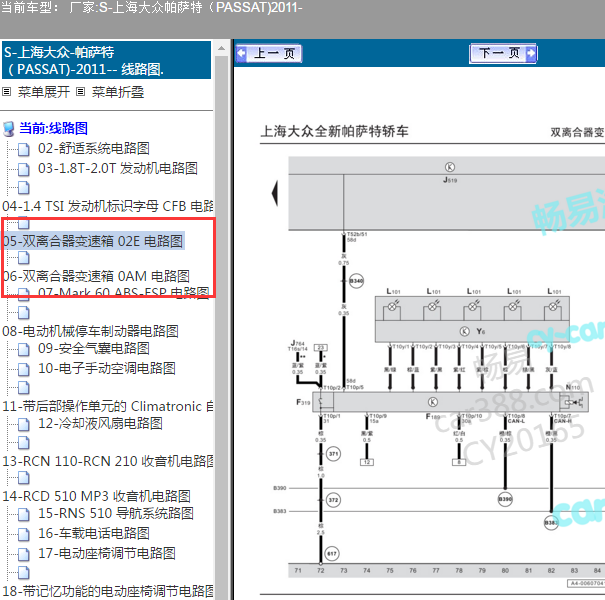Click page icon beside 17-电动座椅调节电路图

[x=24, y=554]
